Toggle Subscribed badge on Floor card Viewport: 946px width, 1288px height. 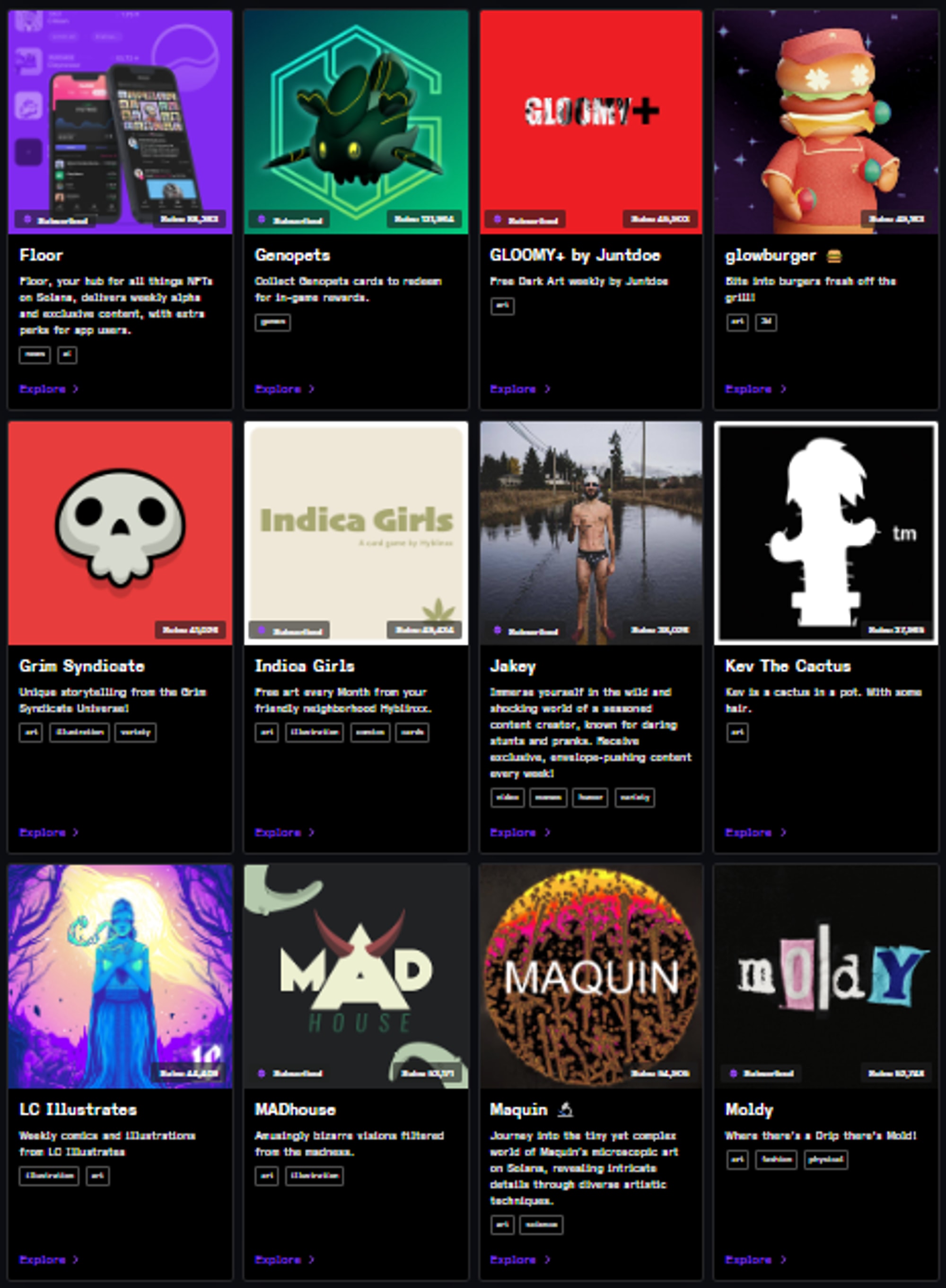(56, 219)
